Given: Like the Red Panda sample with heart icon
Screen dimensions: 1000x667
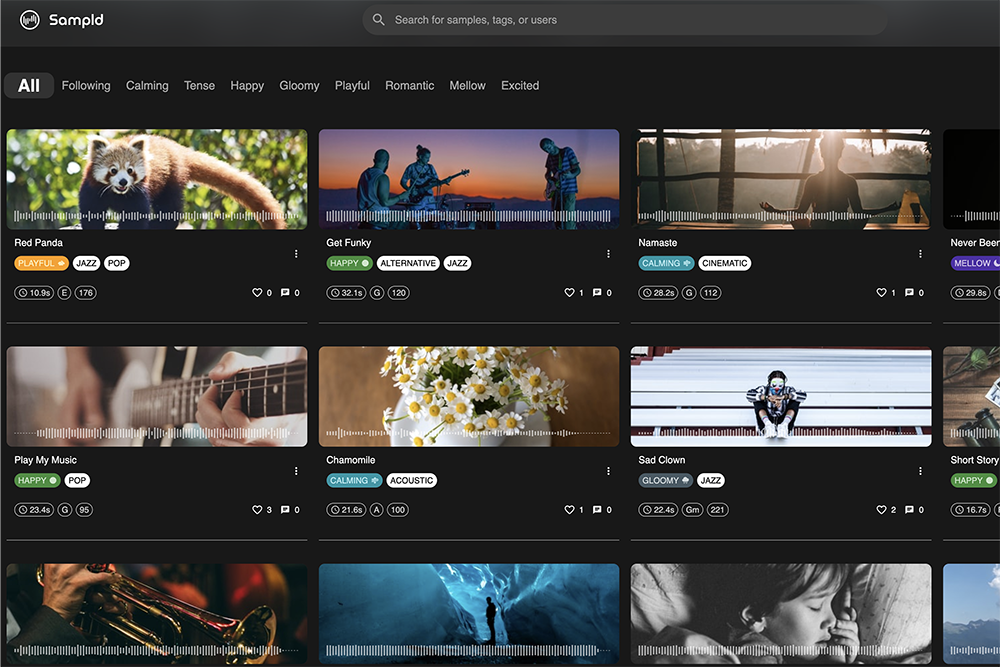Looking at the screenshot, I should (257, 293).
